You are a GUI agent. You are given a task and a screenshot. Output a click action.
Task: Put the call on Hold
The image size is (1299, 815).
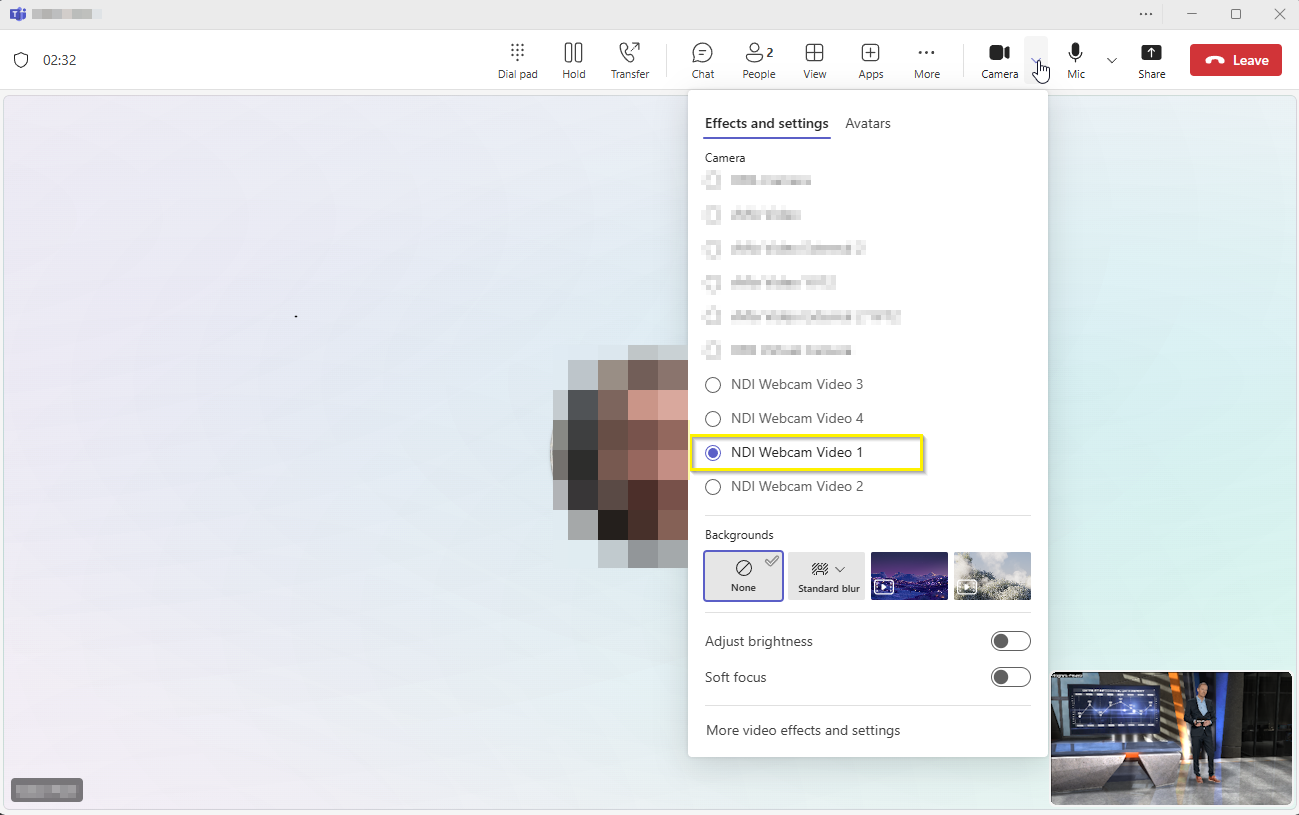pos(573,60)
